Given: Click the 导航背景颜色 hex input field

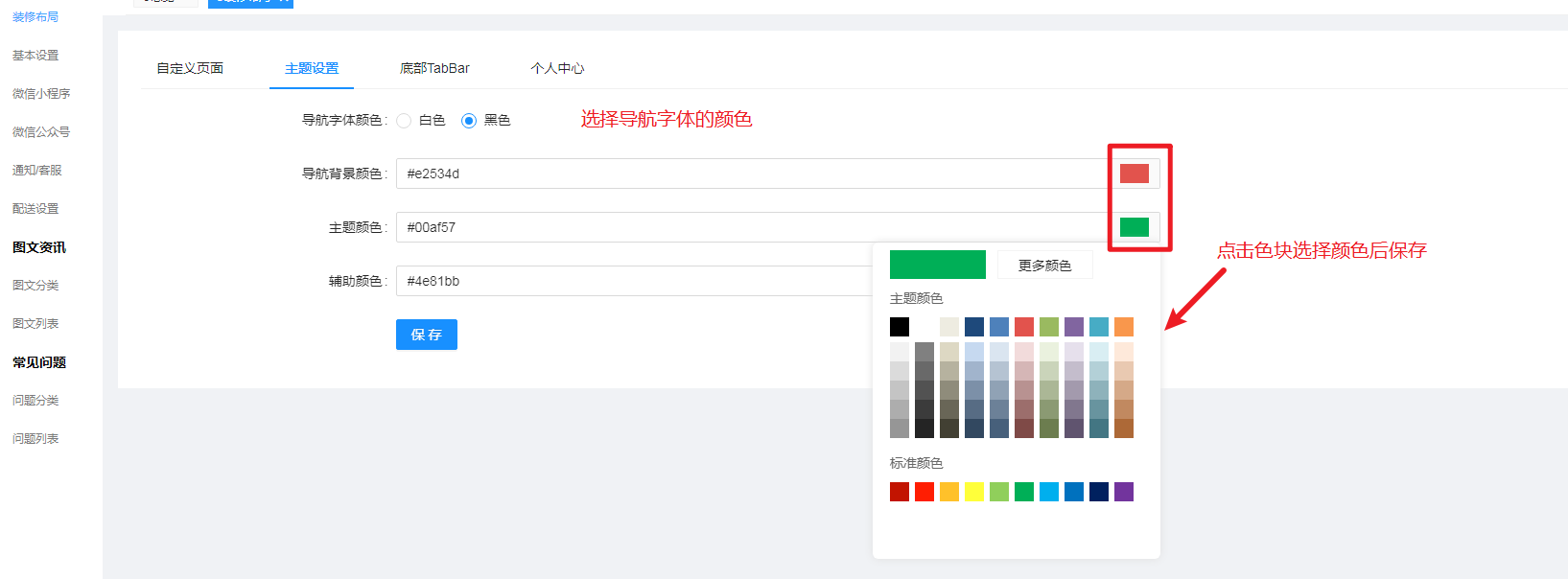Looking at the screenshot, I should coord(752,174).
